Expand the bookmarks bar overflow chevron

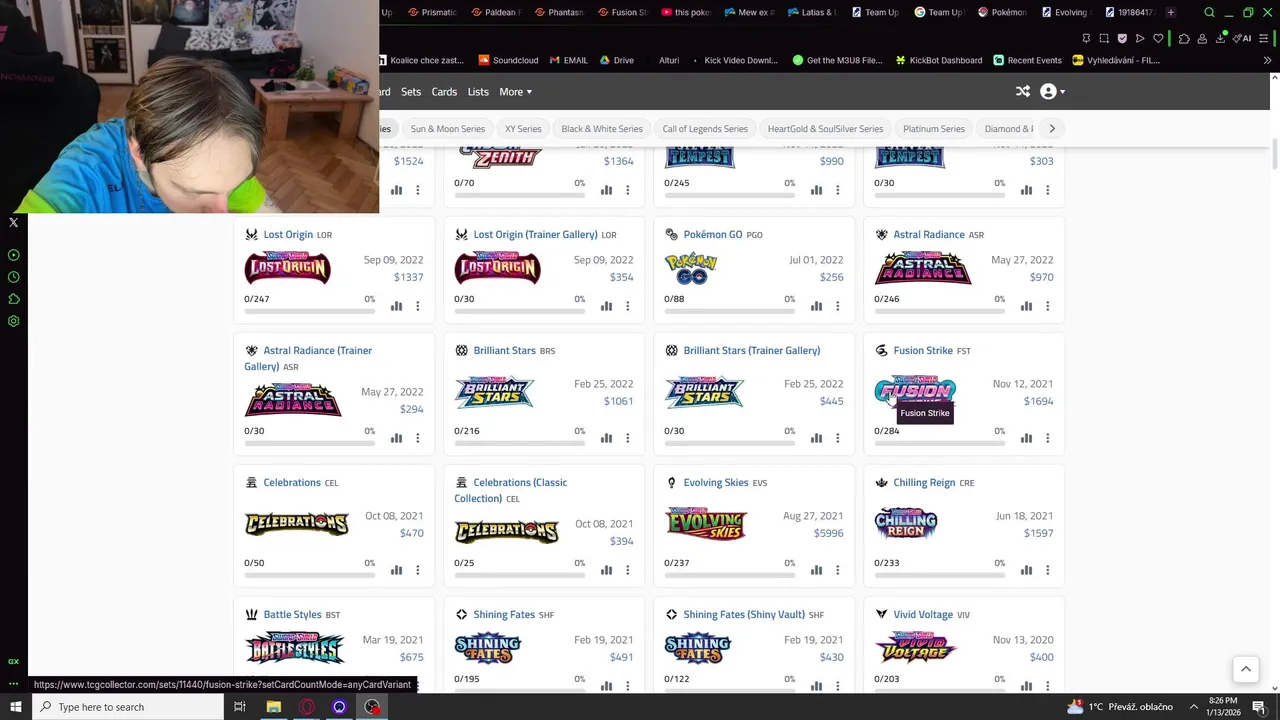[x=1268, y=60]
